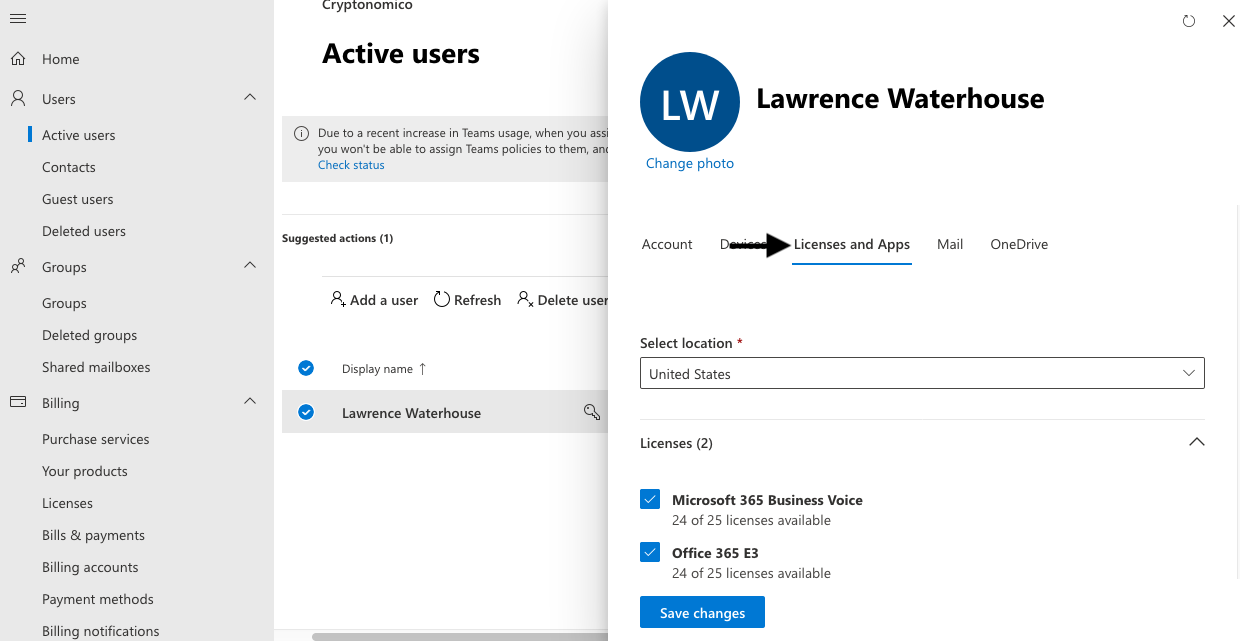Screen dimensions: 1240x641
Task: Click the Groups people icon in sidebar
Action: [18, 267]
